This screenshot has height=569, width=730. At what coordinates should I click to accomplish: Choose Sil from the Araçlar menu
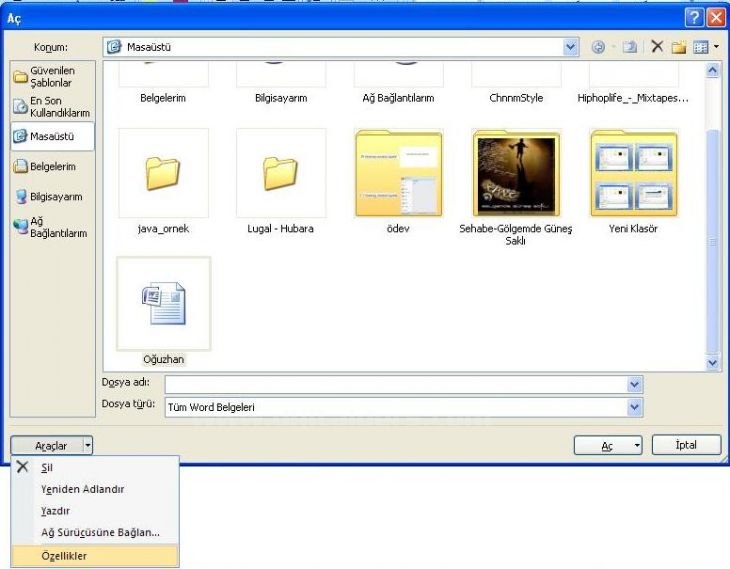(x=95, y=467)
